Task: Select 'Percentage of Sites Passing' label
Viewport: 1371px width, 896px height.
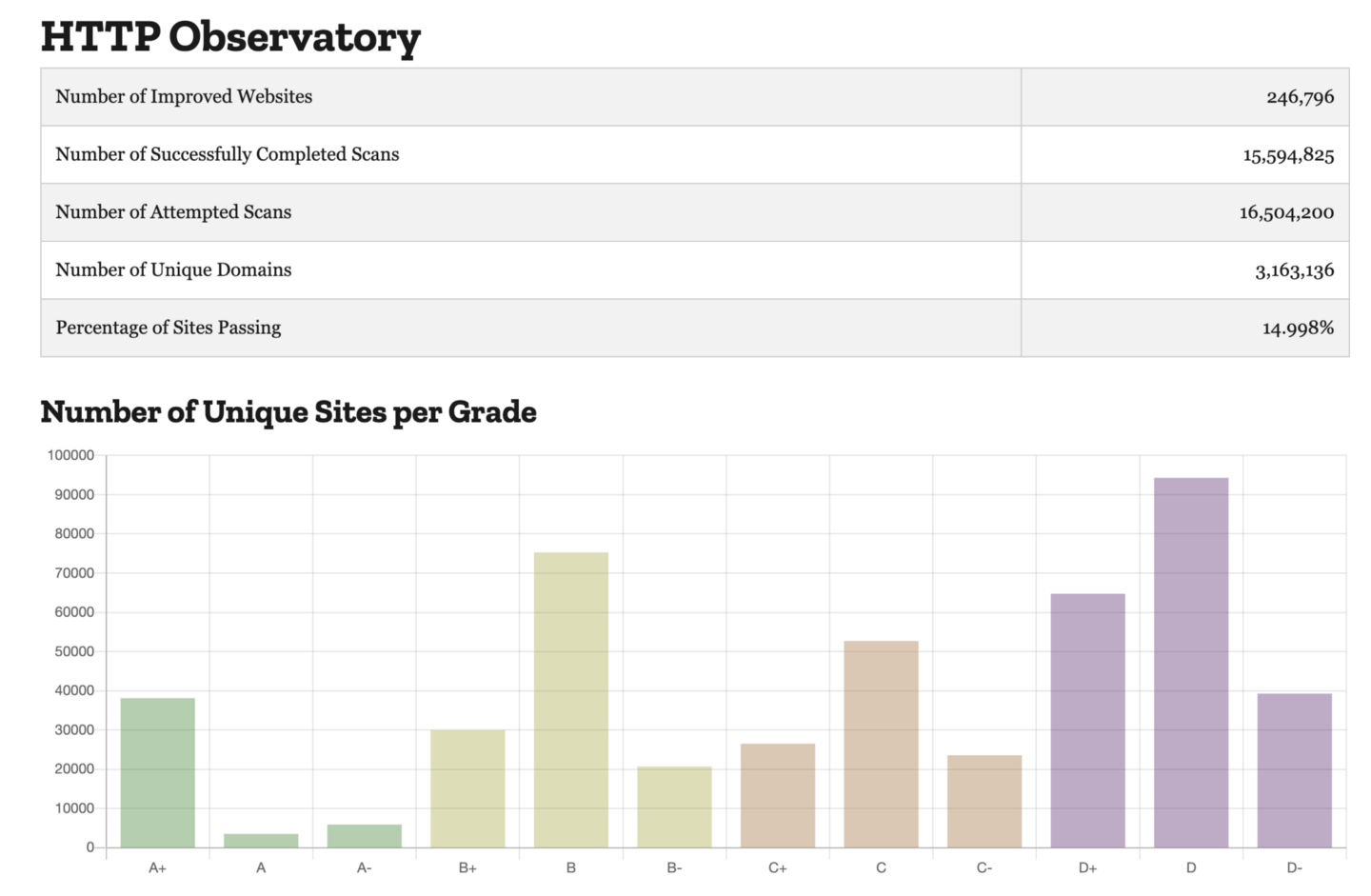Action: tap(169, 328)
